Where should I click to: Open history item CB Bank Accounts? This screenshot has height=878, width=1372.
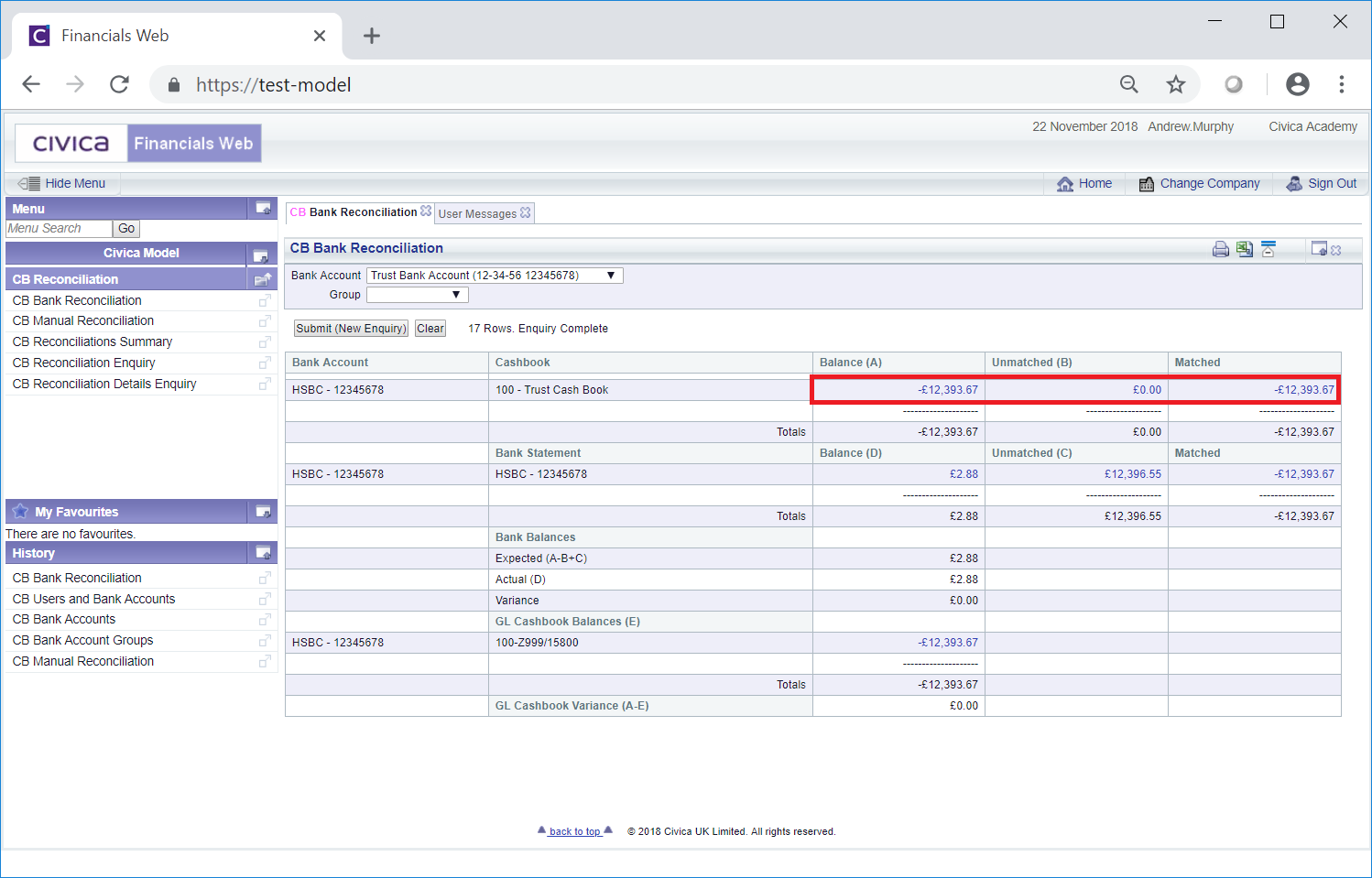click(64, 620)
